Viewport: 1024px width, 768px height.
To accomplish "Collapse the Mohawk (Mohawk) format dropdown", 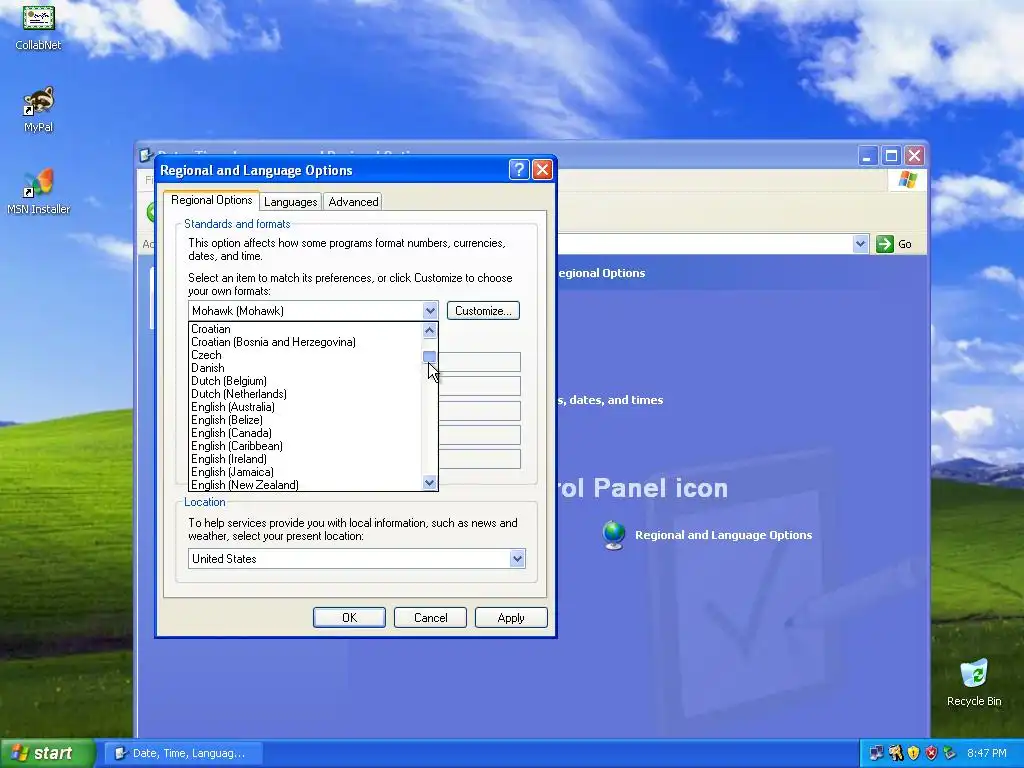I will pos(429,311).
